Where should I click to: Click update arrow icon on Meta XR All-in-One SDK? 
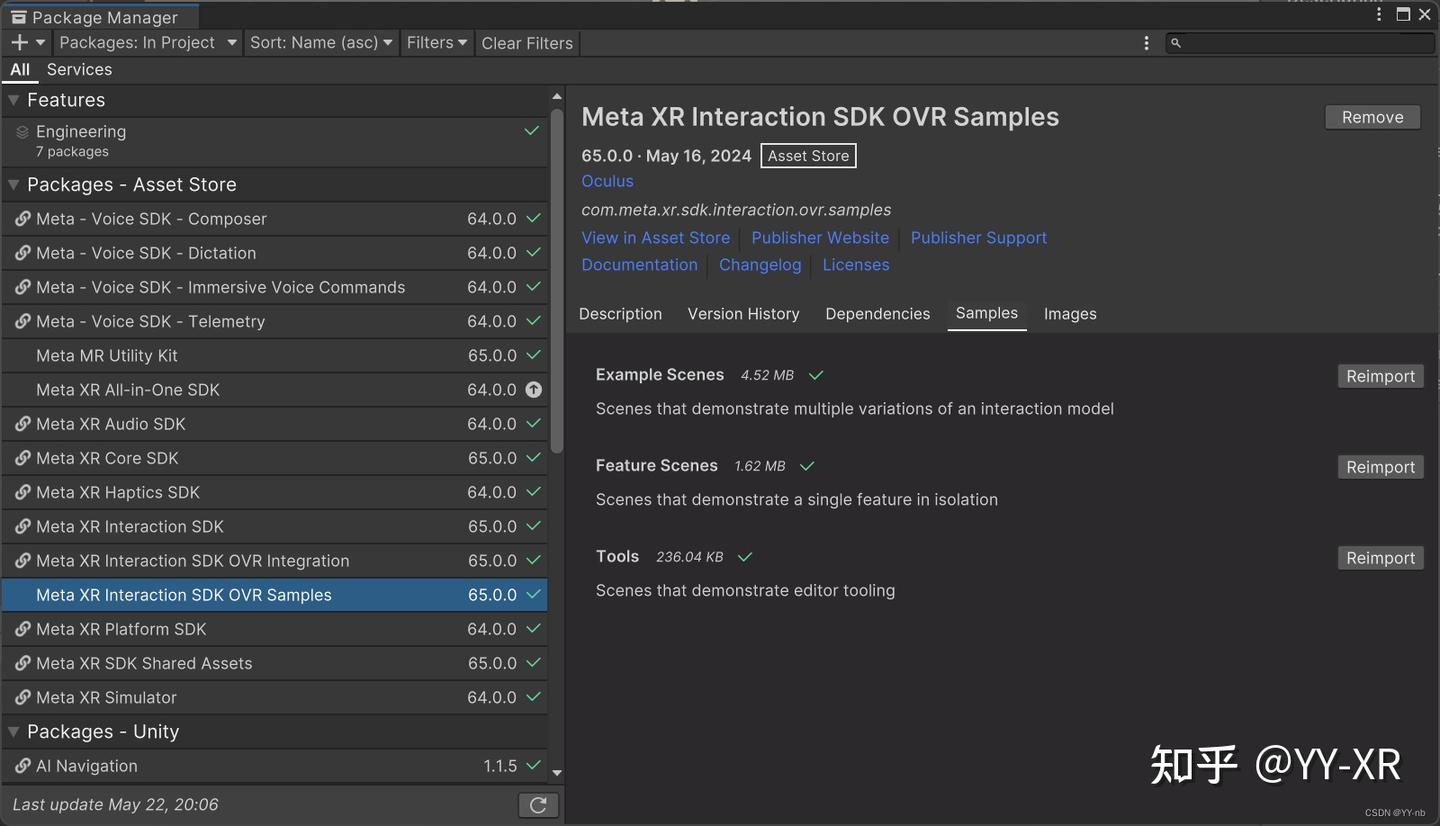point(534,390)
